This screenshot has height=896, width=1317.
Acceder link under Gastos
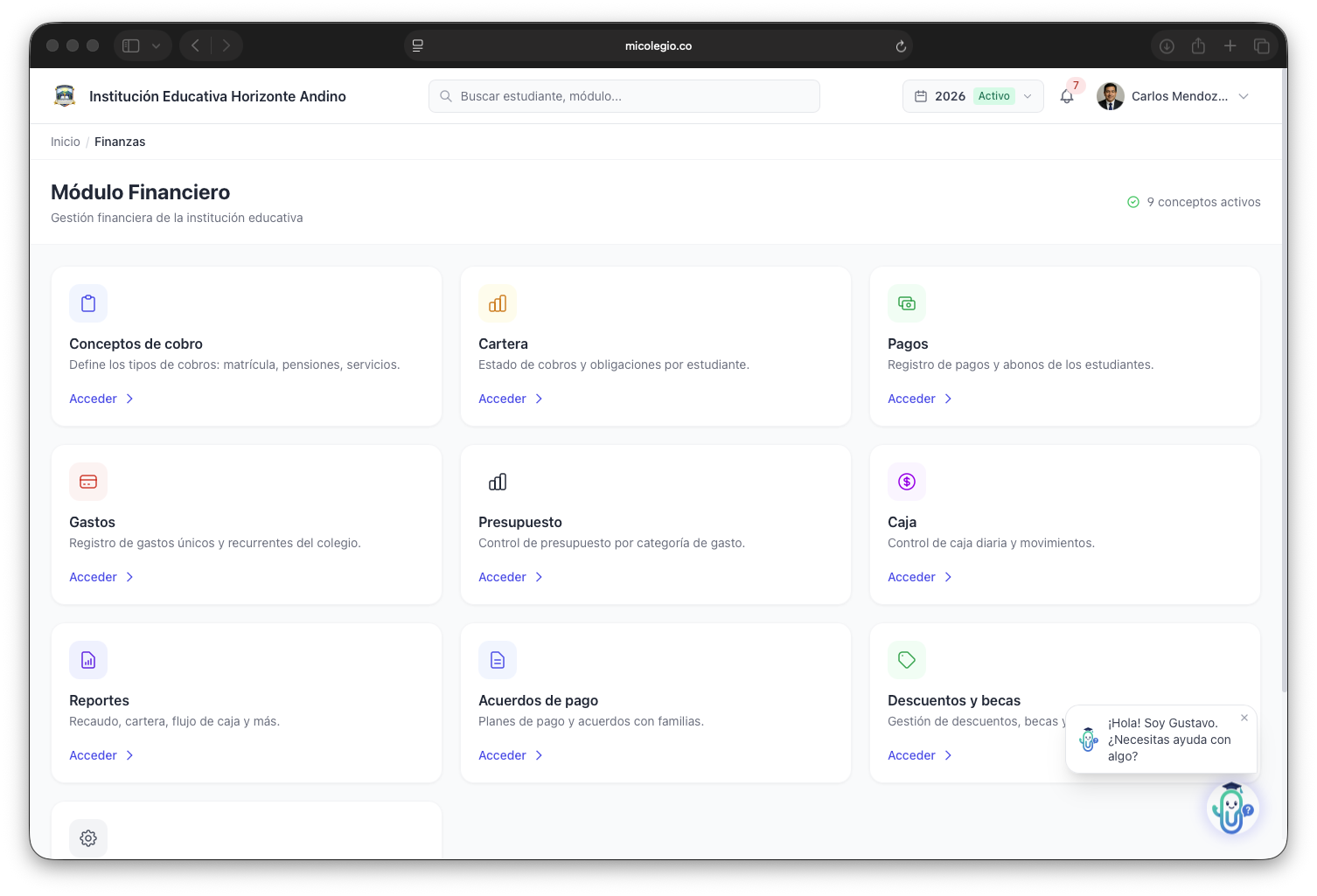coord(101,577)
